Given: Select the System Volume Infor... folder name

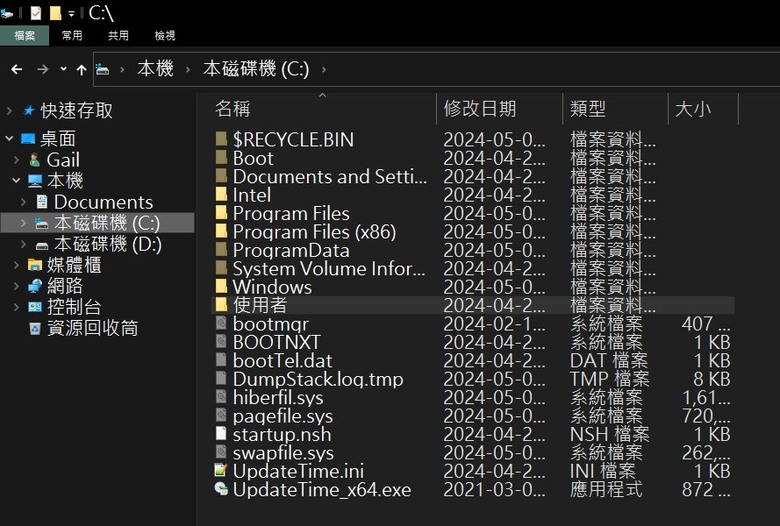Looking at the screenshot, I should [x=329, y=269].
